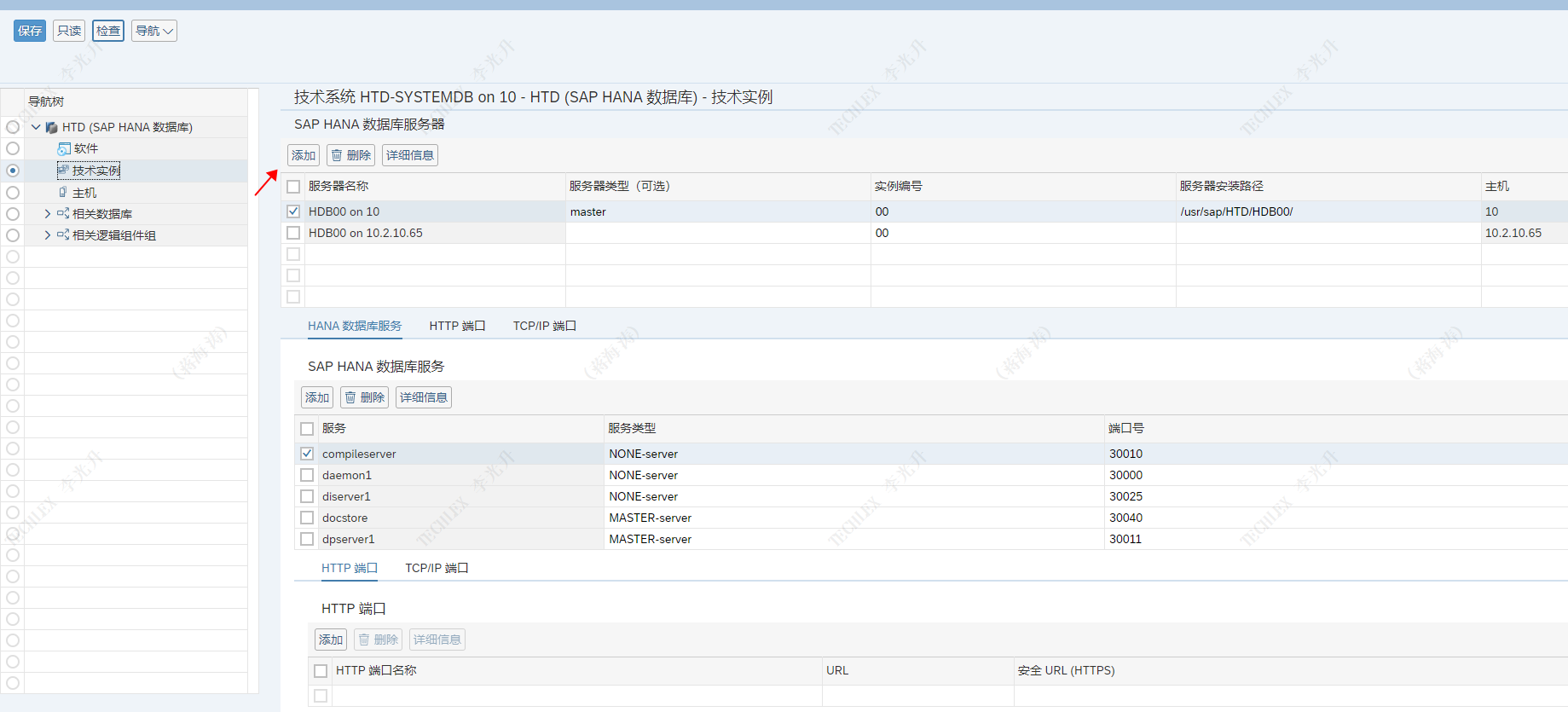The image size is (1568, 712).
Task: Click the /usr/sap/HTD/HDB00/ install path cell
Action: click(1328, 211)
